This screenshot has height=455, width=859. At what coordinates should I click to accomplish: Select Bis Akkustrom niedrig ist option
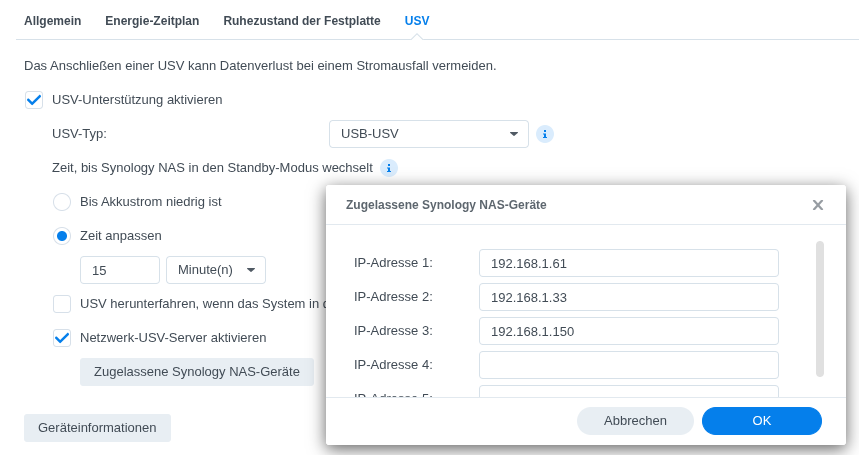click(x=62, y=202)
